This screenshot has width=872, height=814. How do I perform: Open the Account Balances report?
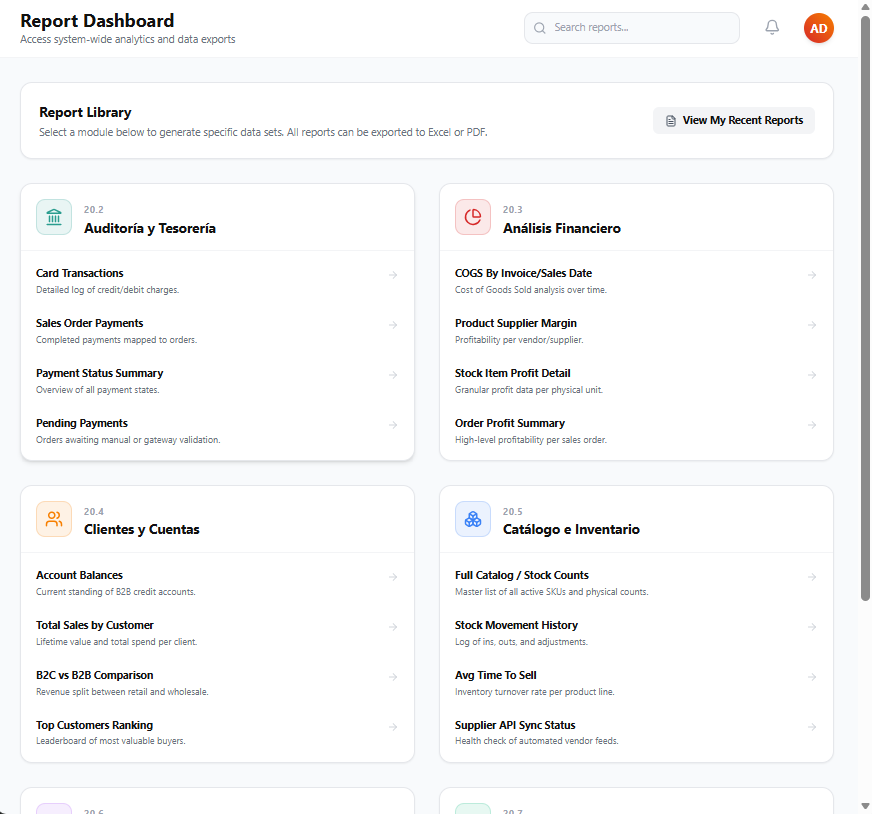(x=217, y=583)
